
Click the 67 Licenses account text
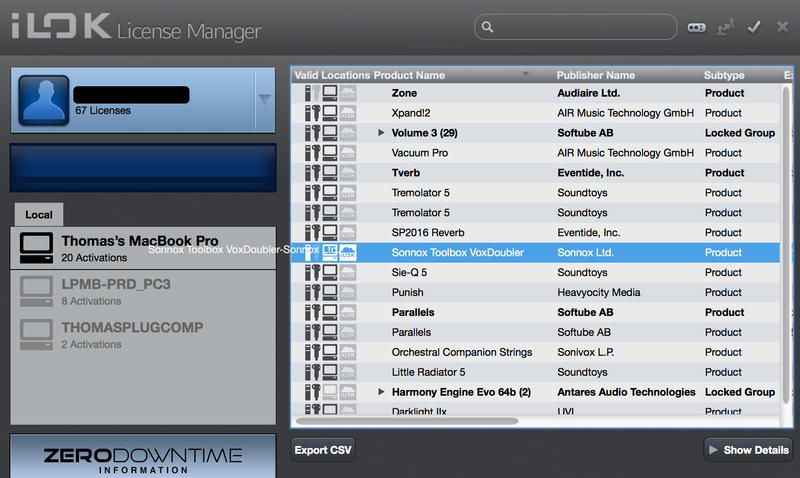103,111
